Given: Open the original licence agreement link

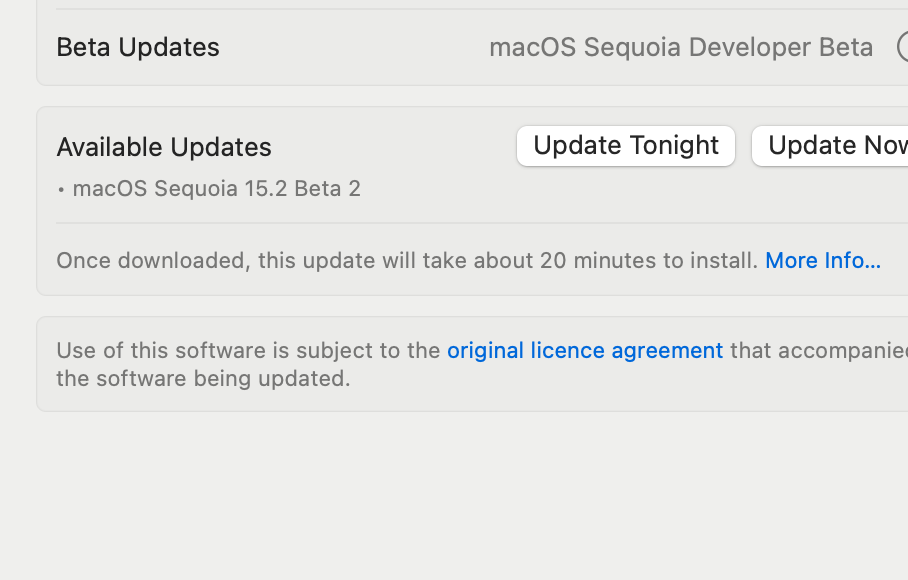Looking at the screenshot, I should pyautogui.click(x=585, y=351).
